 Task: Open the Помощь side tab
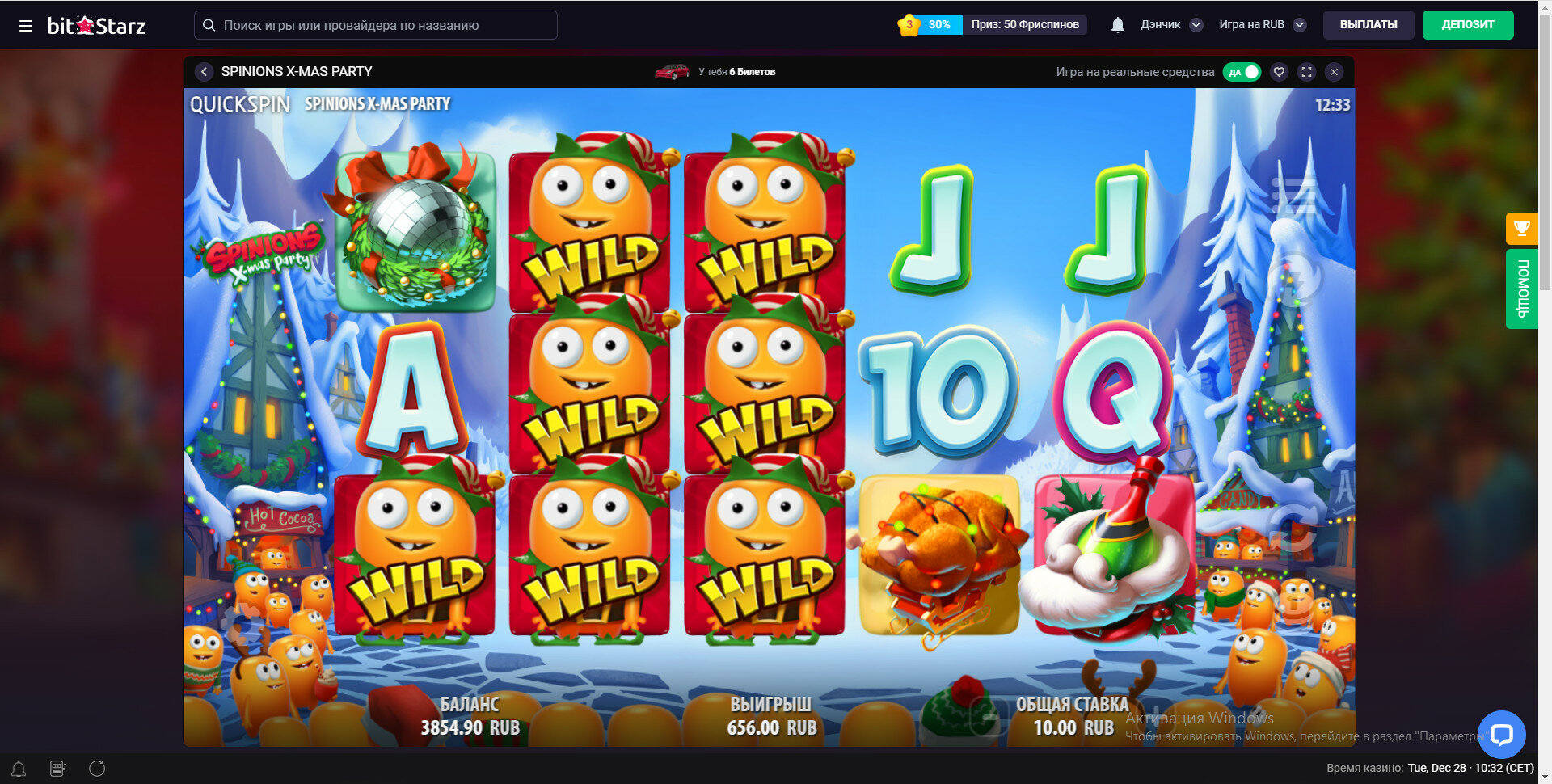click(1521, 289)
